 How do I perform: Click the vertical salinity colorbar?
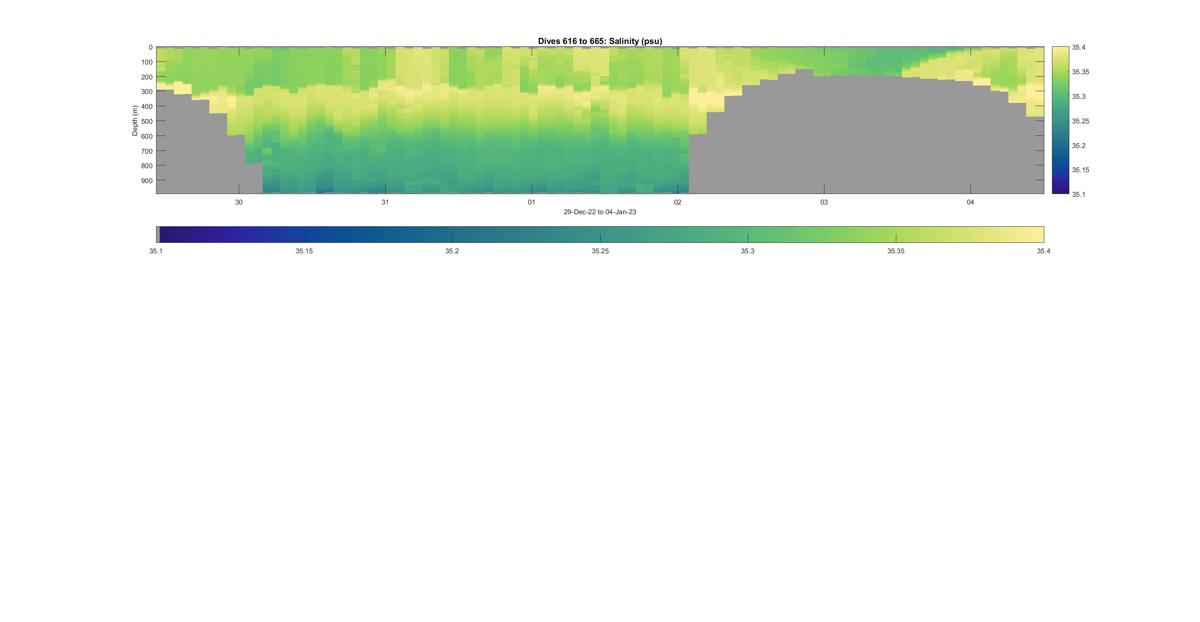click(x=1060, y=120)
